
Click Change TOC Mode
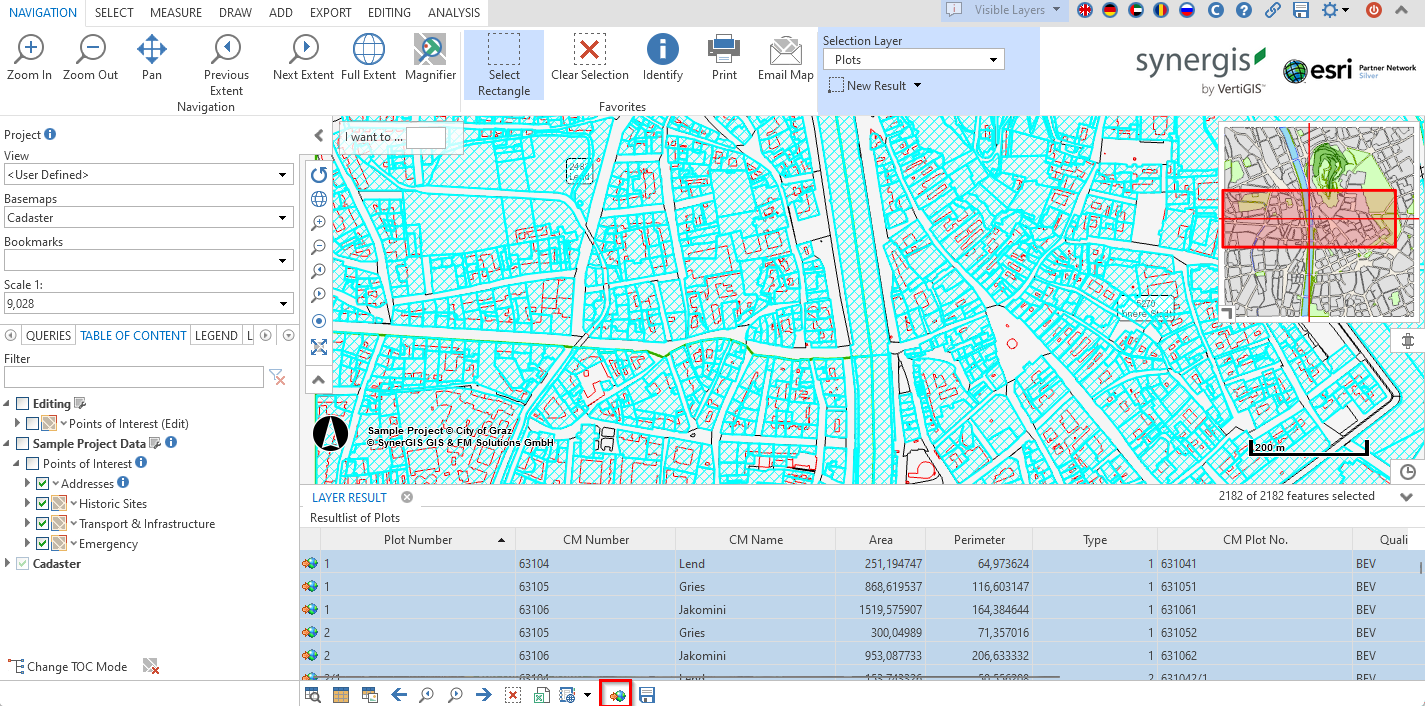(x=68, y=667)
